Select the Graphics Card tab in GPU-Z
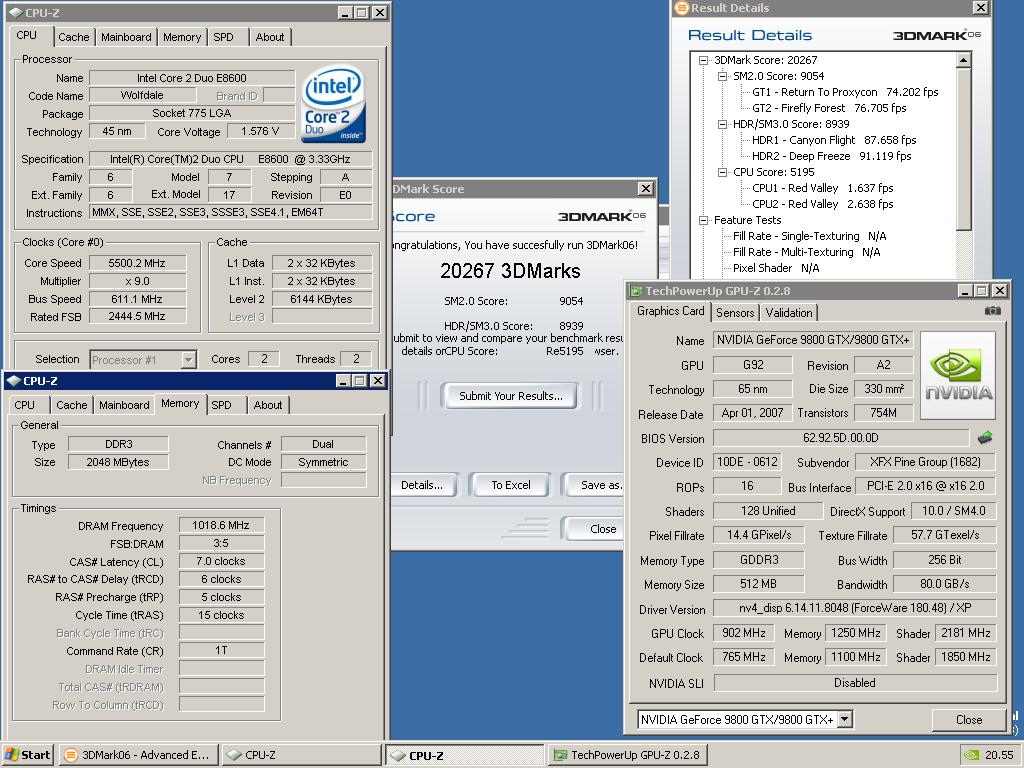 [x=670, y=311]
